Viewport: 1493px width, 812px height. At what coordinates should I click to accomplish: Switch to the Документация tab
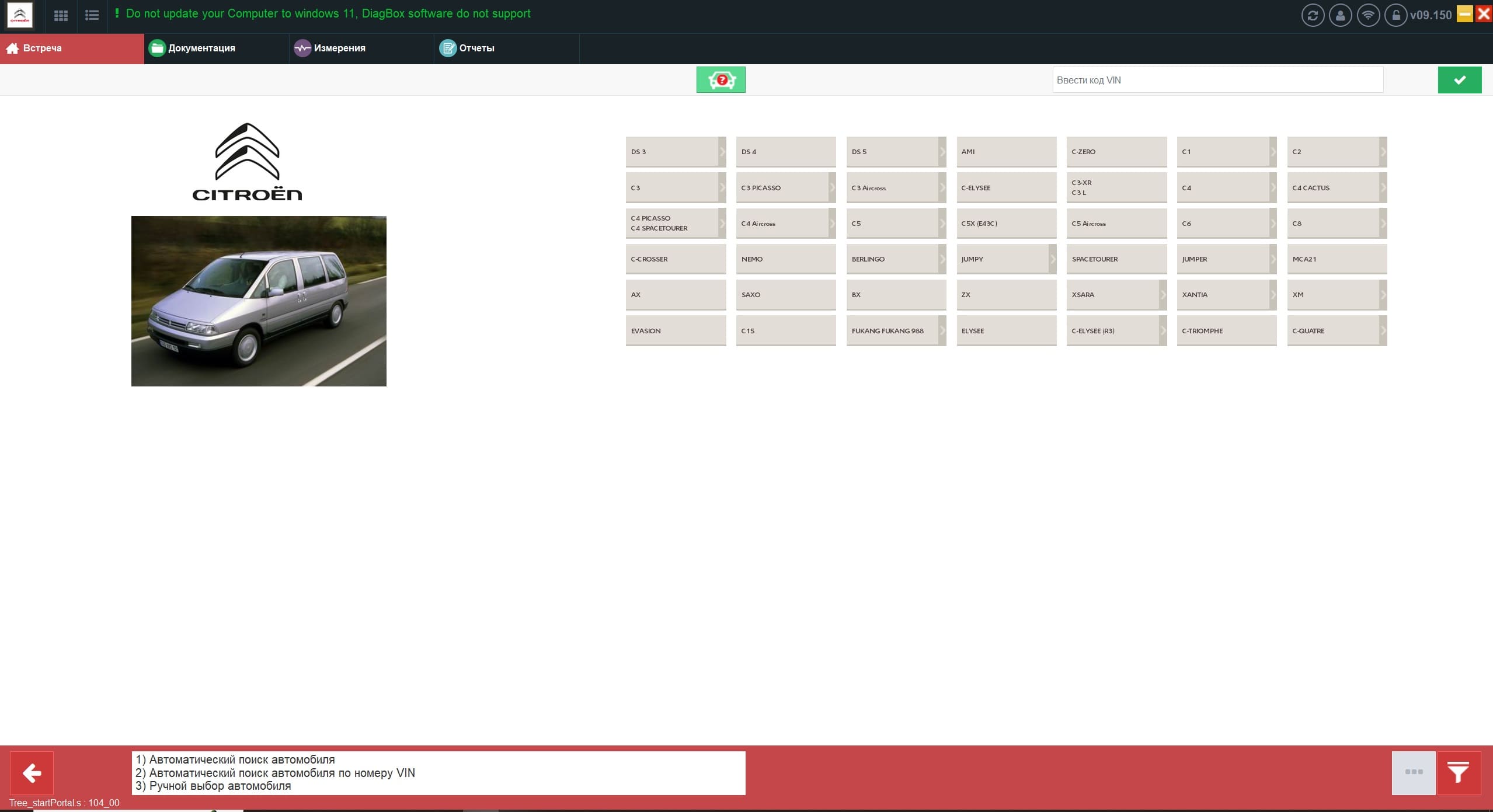pyautogui.click(x=201, y=48)
